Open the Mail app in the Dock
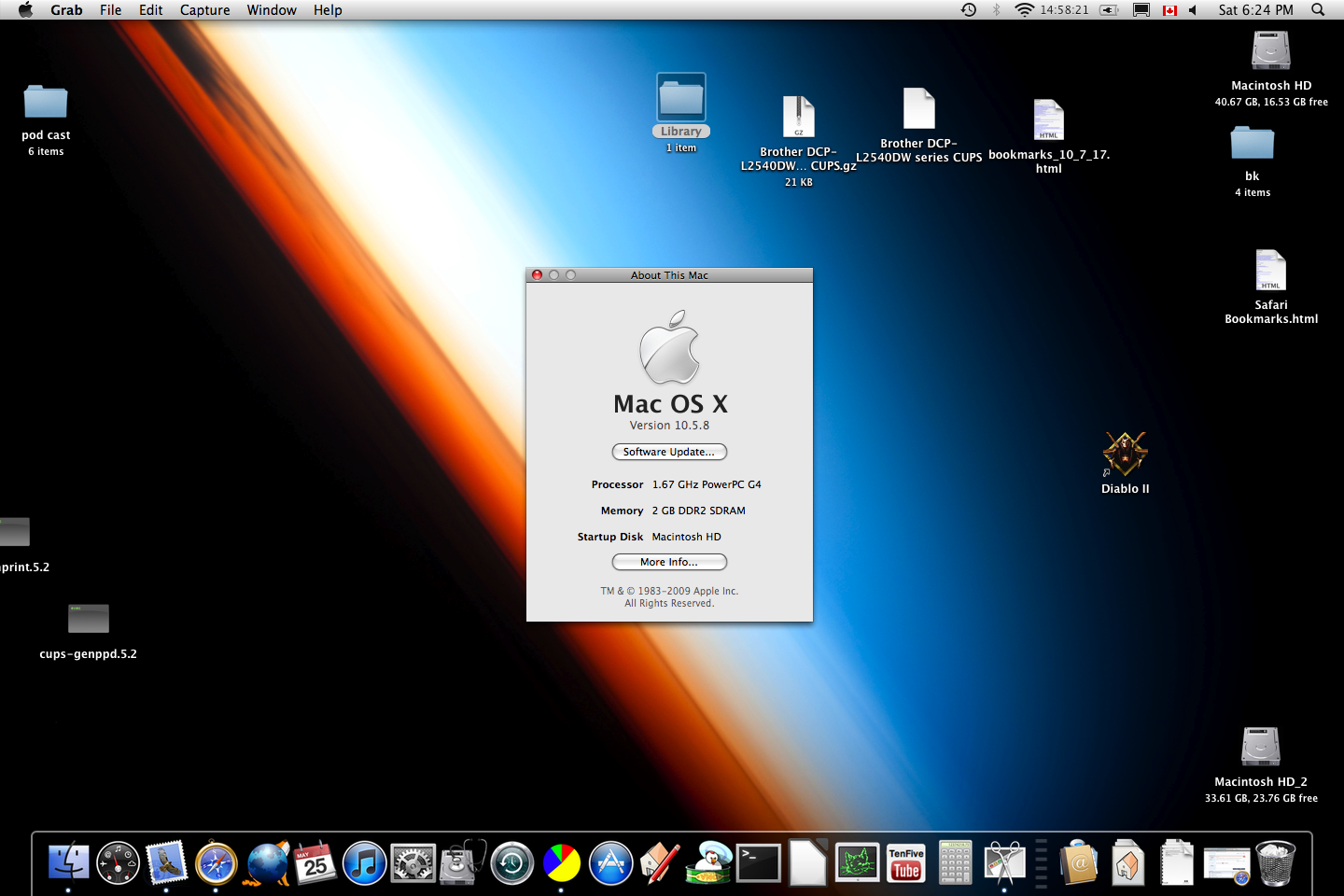The height and width of the screenshot is (896, 1344). (167, 862)
